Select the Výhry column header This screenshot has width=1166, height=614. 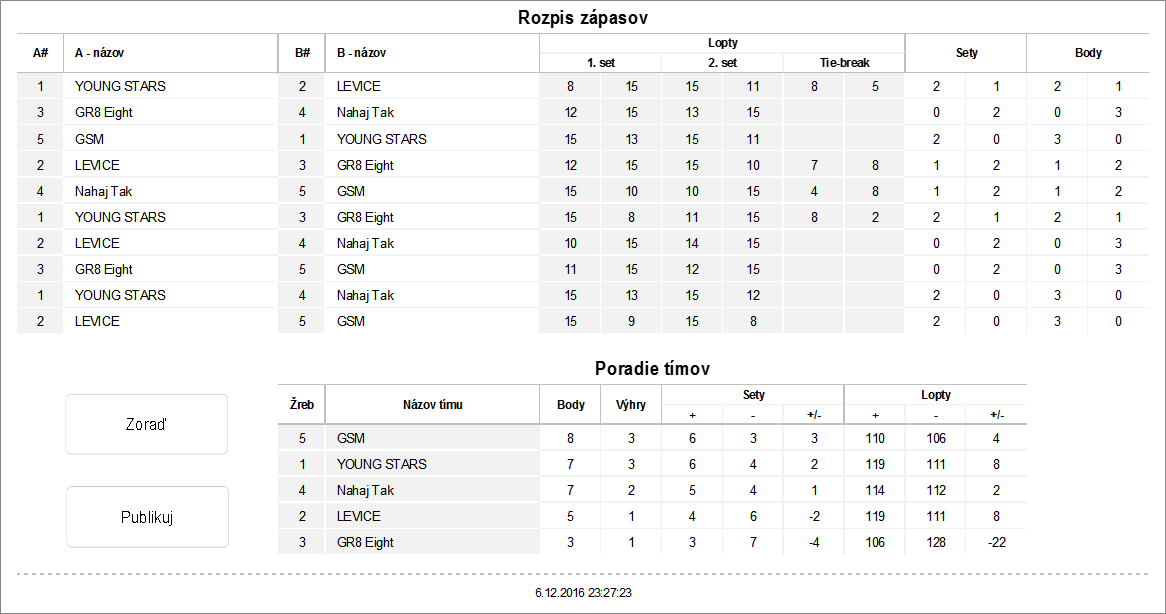point(631,405)
